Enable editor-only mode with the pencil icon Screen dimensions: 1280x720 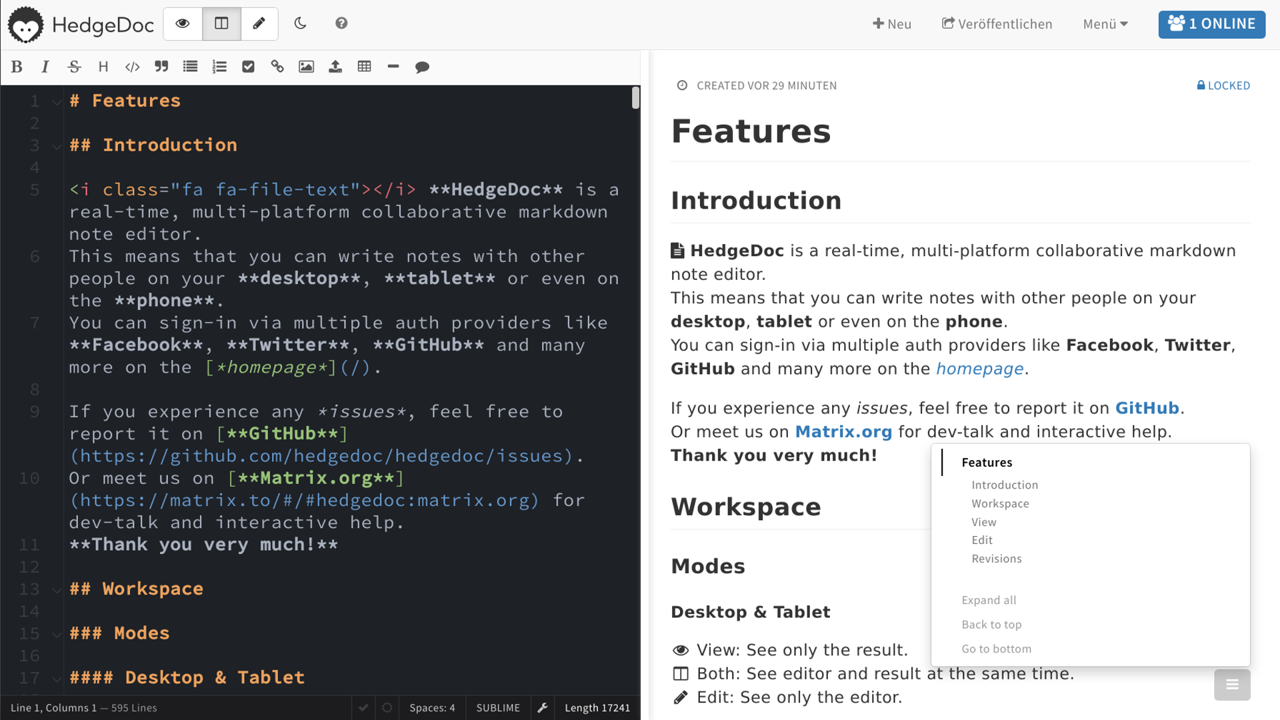click(259, 23)
